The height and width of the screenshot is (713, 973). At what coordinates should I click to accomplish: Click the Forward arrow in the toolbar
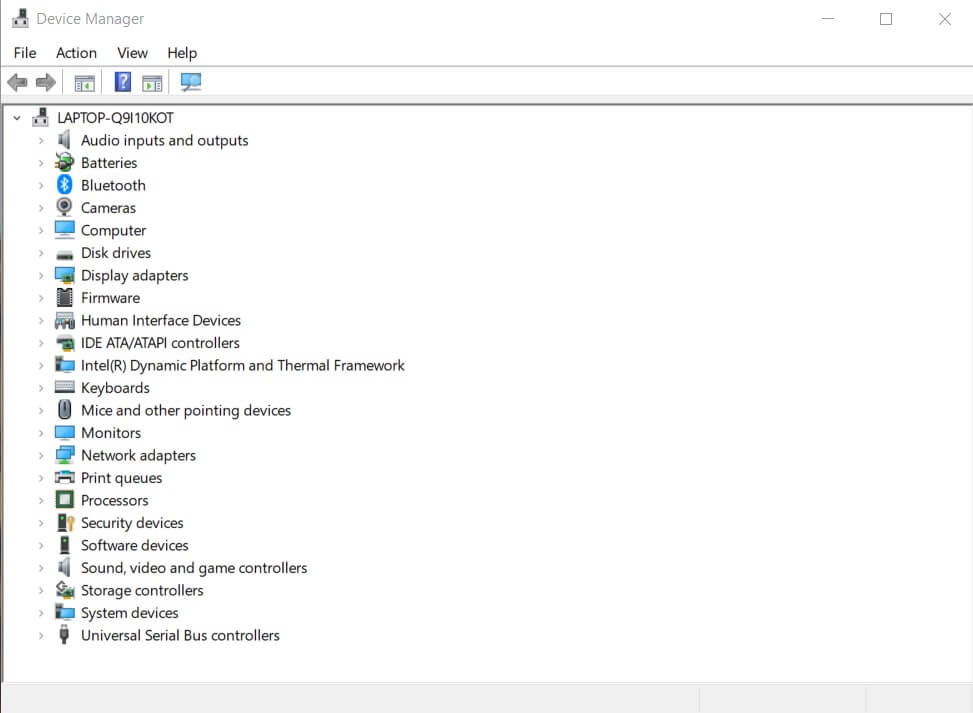coord(46,82)
